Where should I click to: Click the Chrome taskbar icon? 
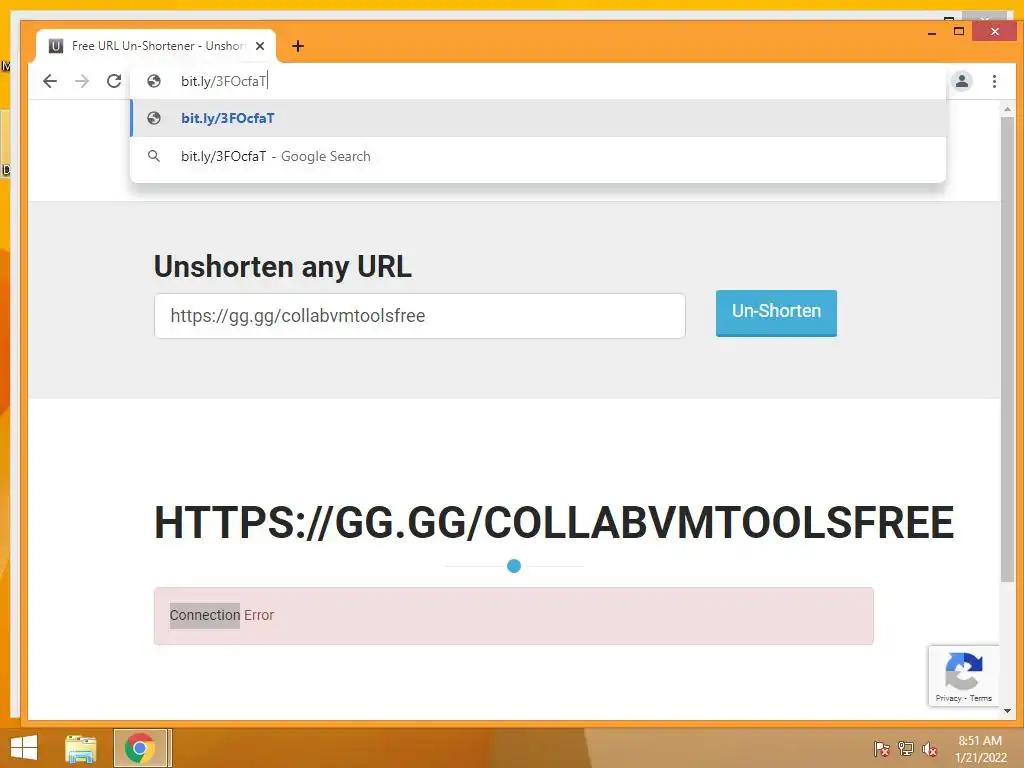140,748
